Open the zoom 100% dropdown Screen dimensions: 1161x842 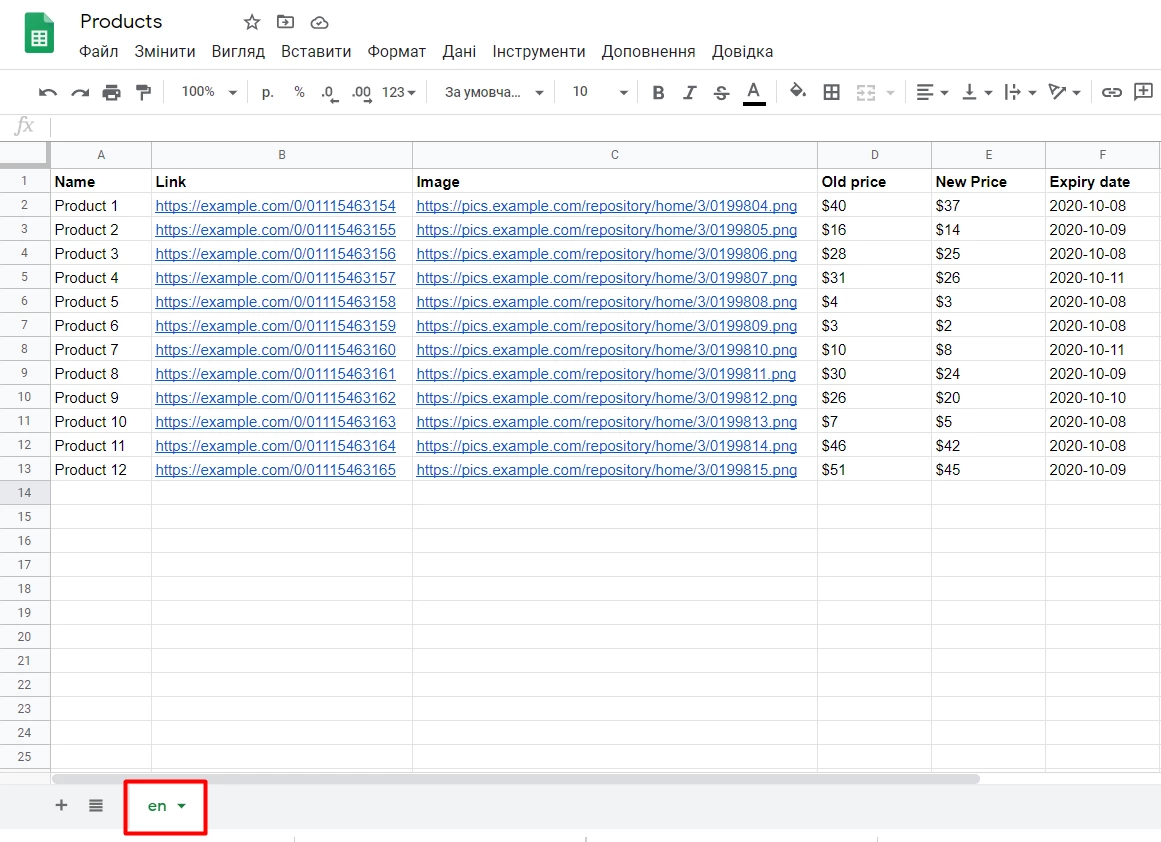point(210,92)
